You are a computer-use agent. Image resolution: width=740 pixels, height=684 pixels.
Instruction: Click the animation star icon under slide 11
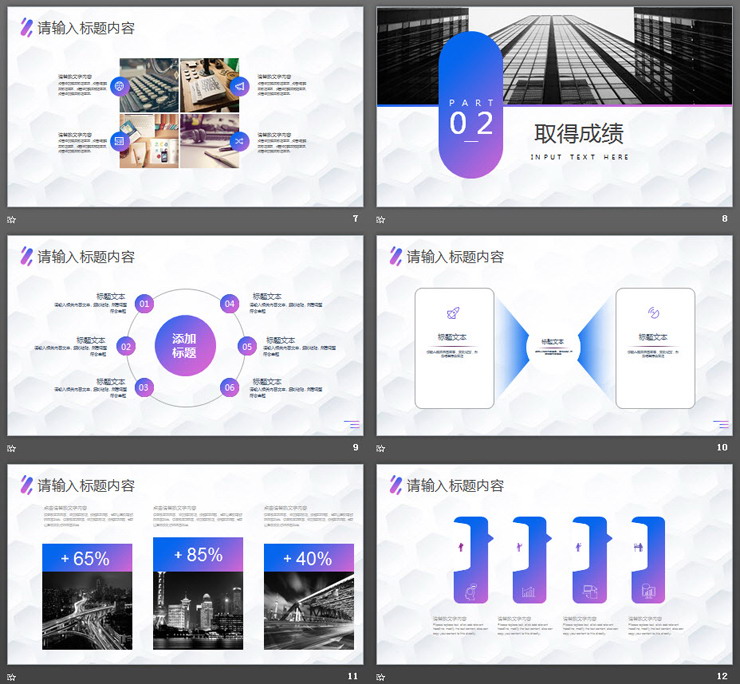[x=12, y=677]
